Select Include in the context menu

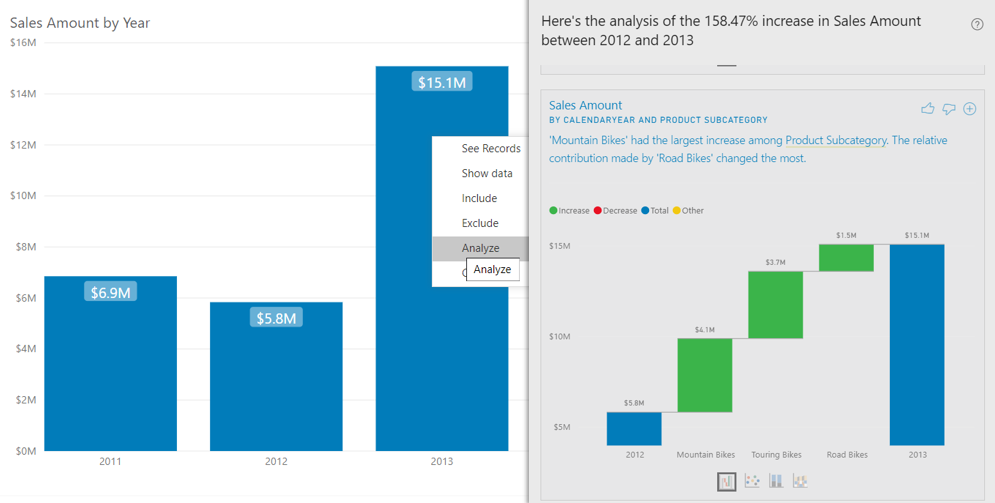point(479,198)
